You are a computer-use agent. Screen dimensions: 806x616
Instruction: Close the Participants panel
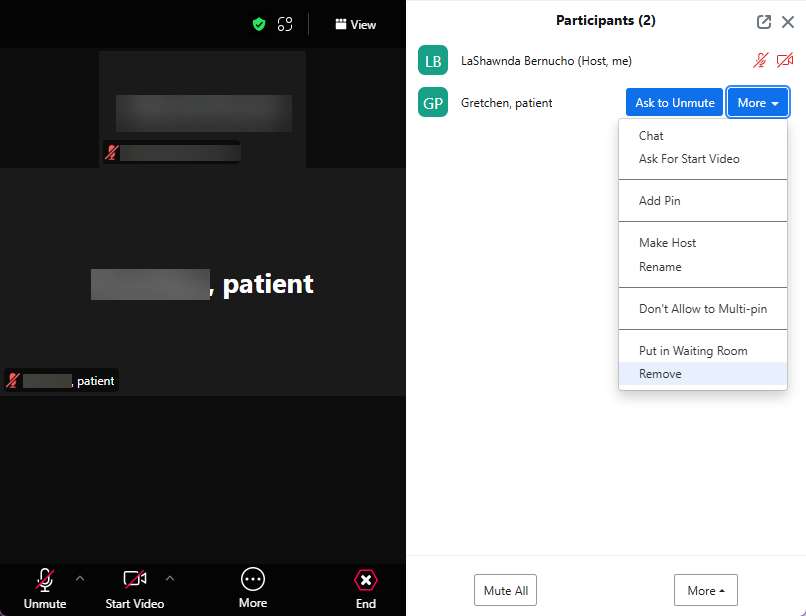pos(788,21)
